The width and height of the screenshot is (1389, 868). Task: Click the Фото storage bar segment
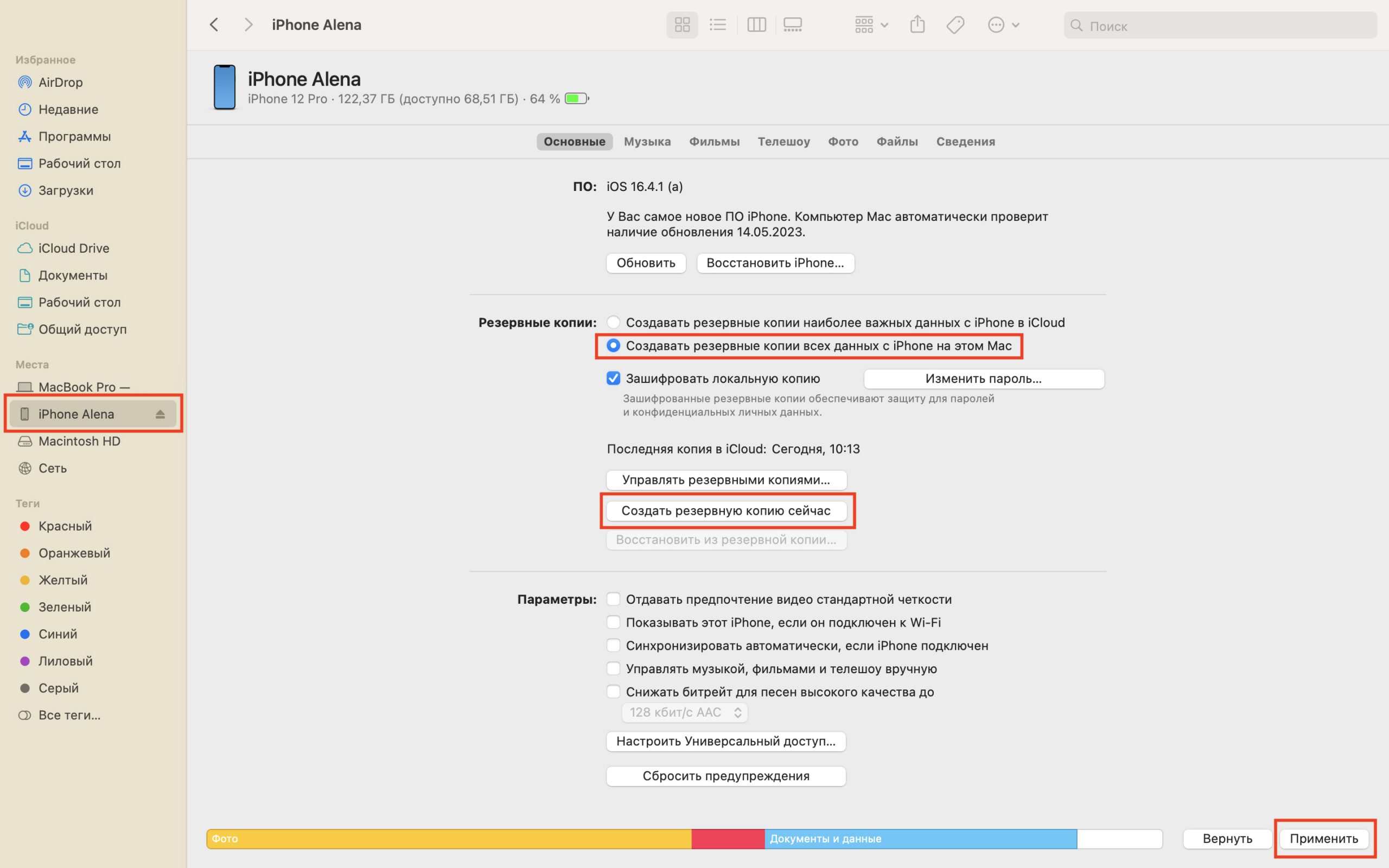[449, 839]
